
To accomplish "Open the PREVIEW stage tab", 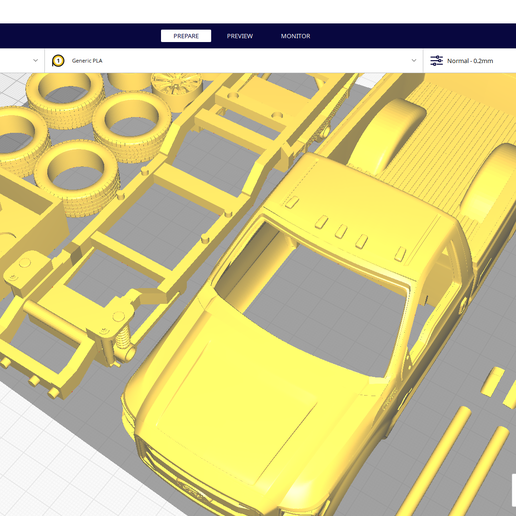I will pyautogui.click(x=240, y=36).
